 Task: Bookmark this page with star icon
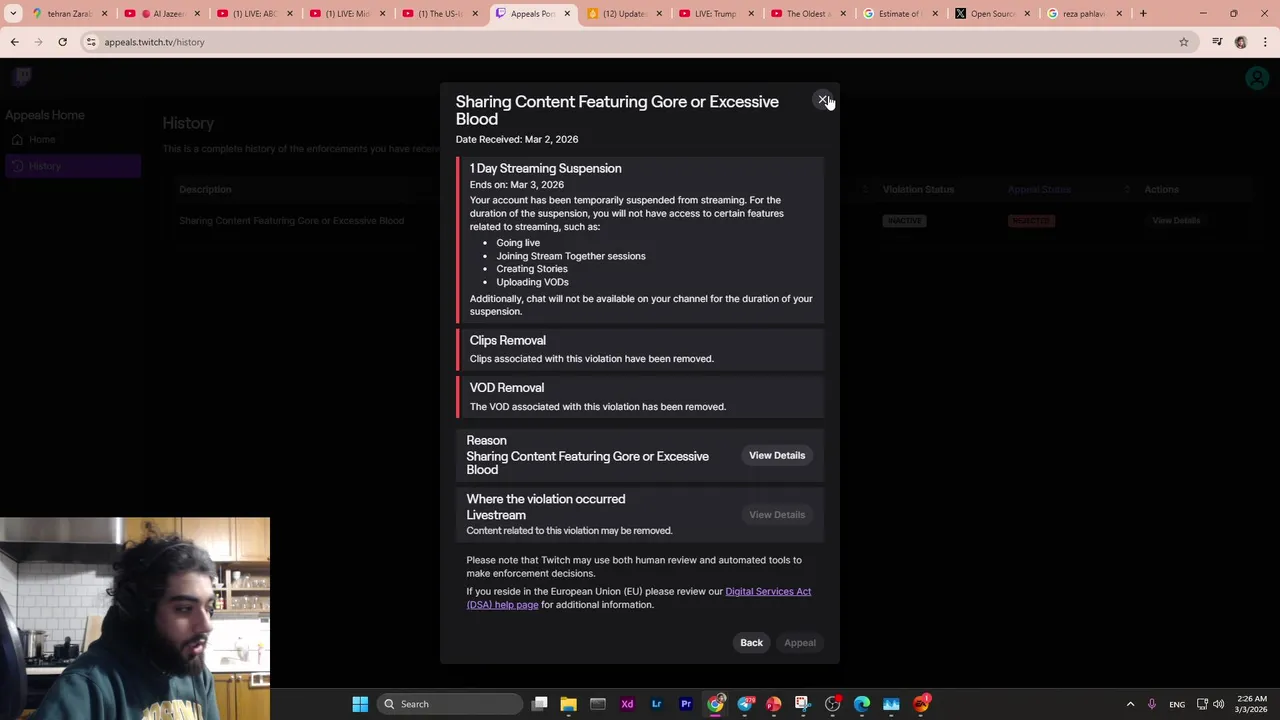point(1184,42)
